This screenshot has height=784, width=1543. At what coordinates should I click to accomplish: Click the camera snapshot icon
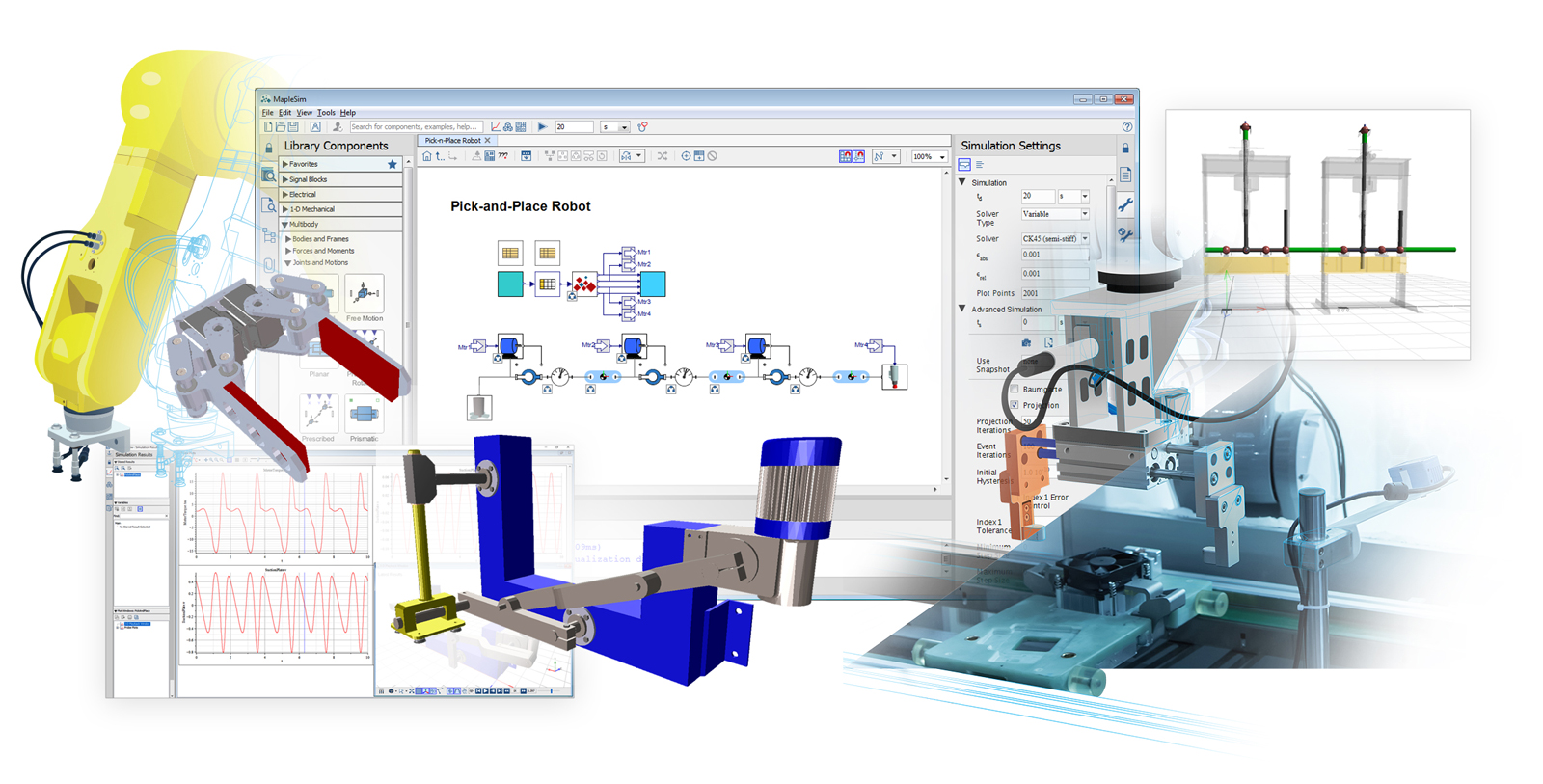click(x=1026, y=342)
